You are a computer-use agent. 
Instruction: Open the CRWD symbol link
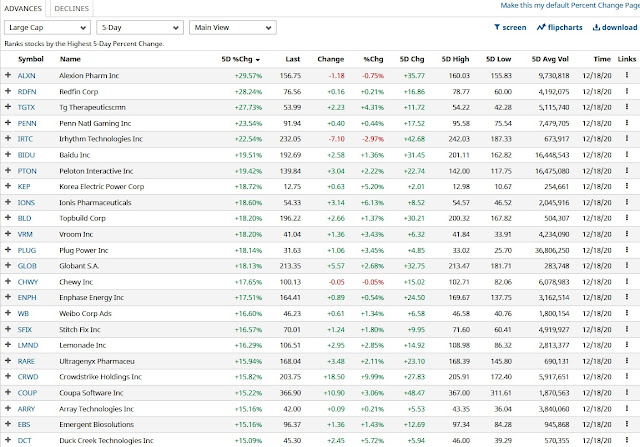[x=28, y=377]
